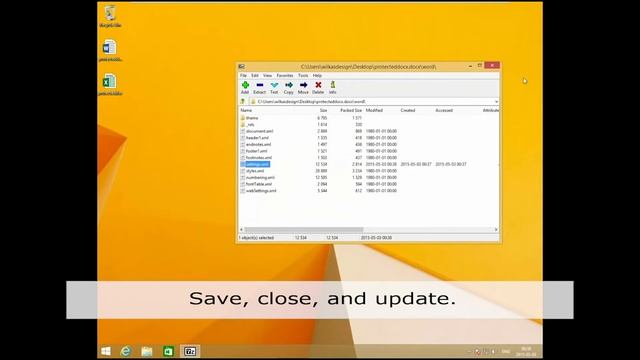Click the Info toolbar button
Screen dimensions: 640x360
tap(333, 87)
